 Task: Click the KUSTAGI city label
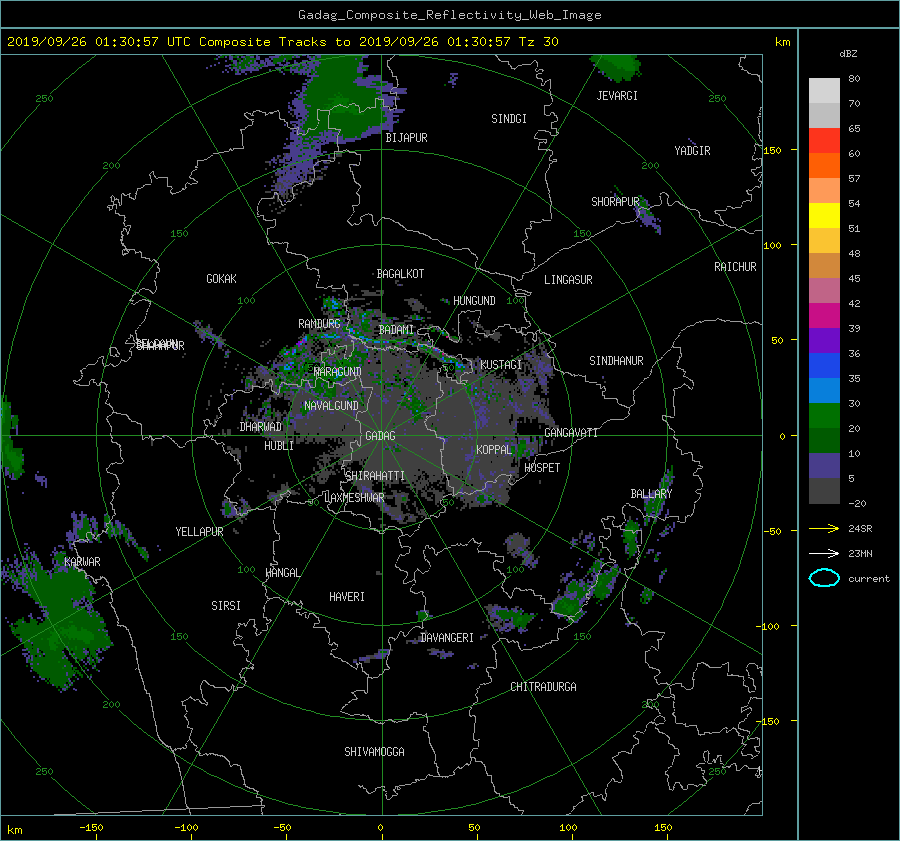[x=501, y=365]
